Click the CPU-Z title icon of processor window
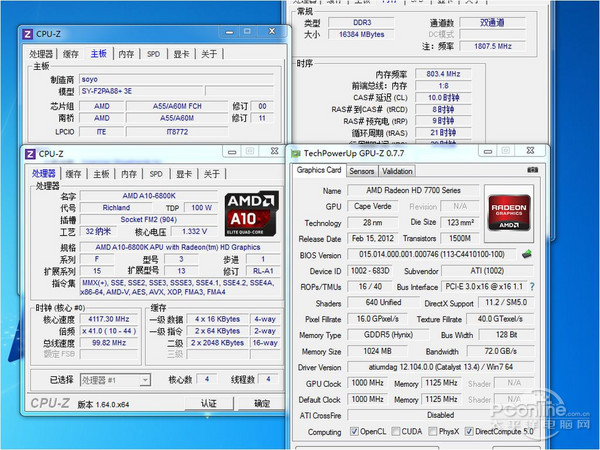Screen dimensions: 600x450 click(30, 154)
